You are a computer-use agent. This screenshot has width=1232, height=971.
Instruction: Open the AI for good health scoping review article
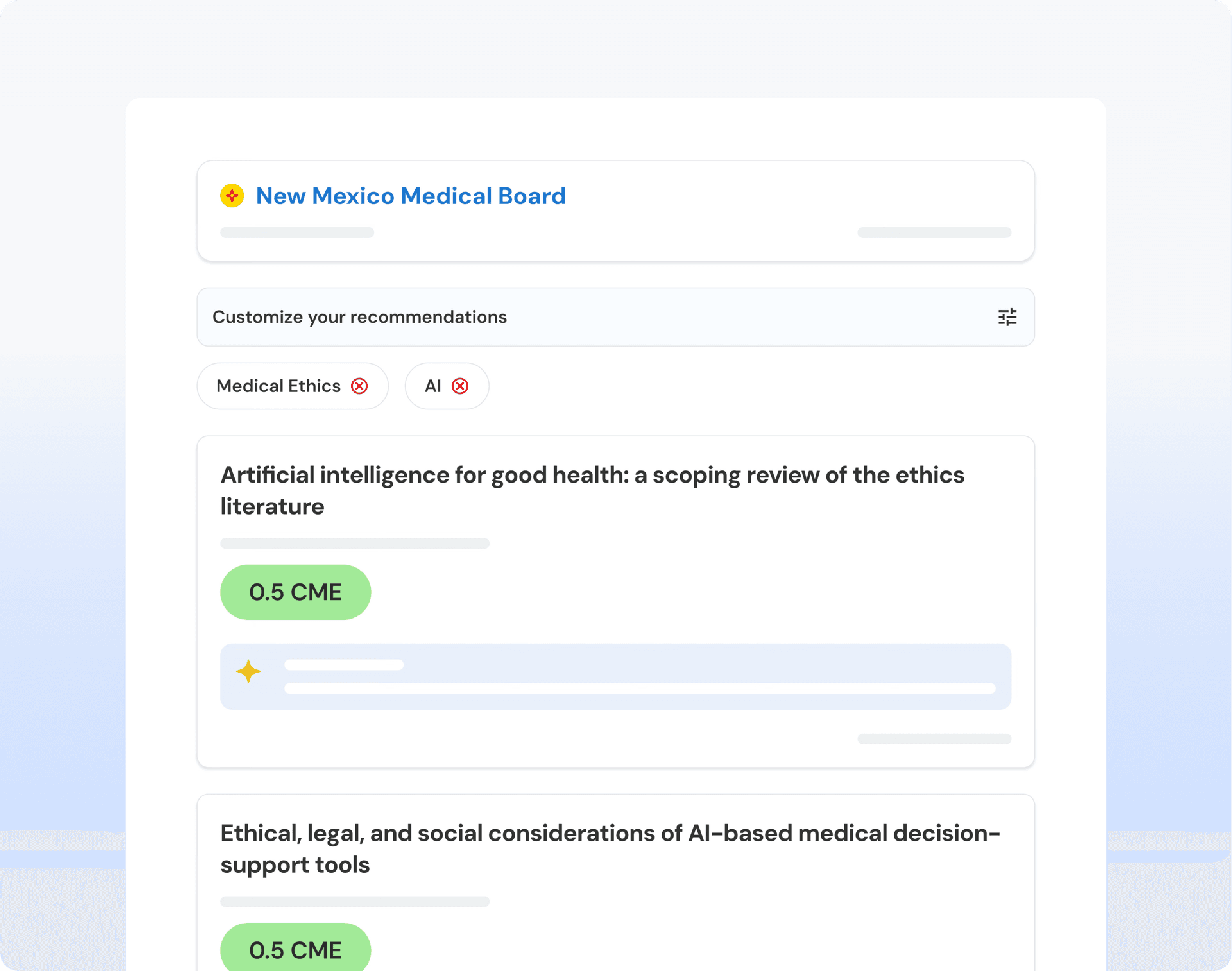(x=592, y=490)
